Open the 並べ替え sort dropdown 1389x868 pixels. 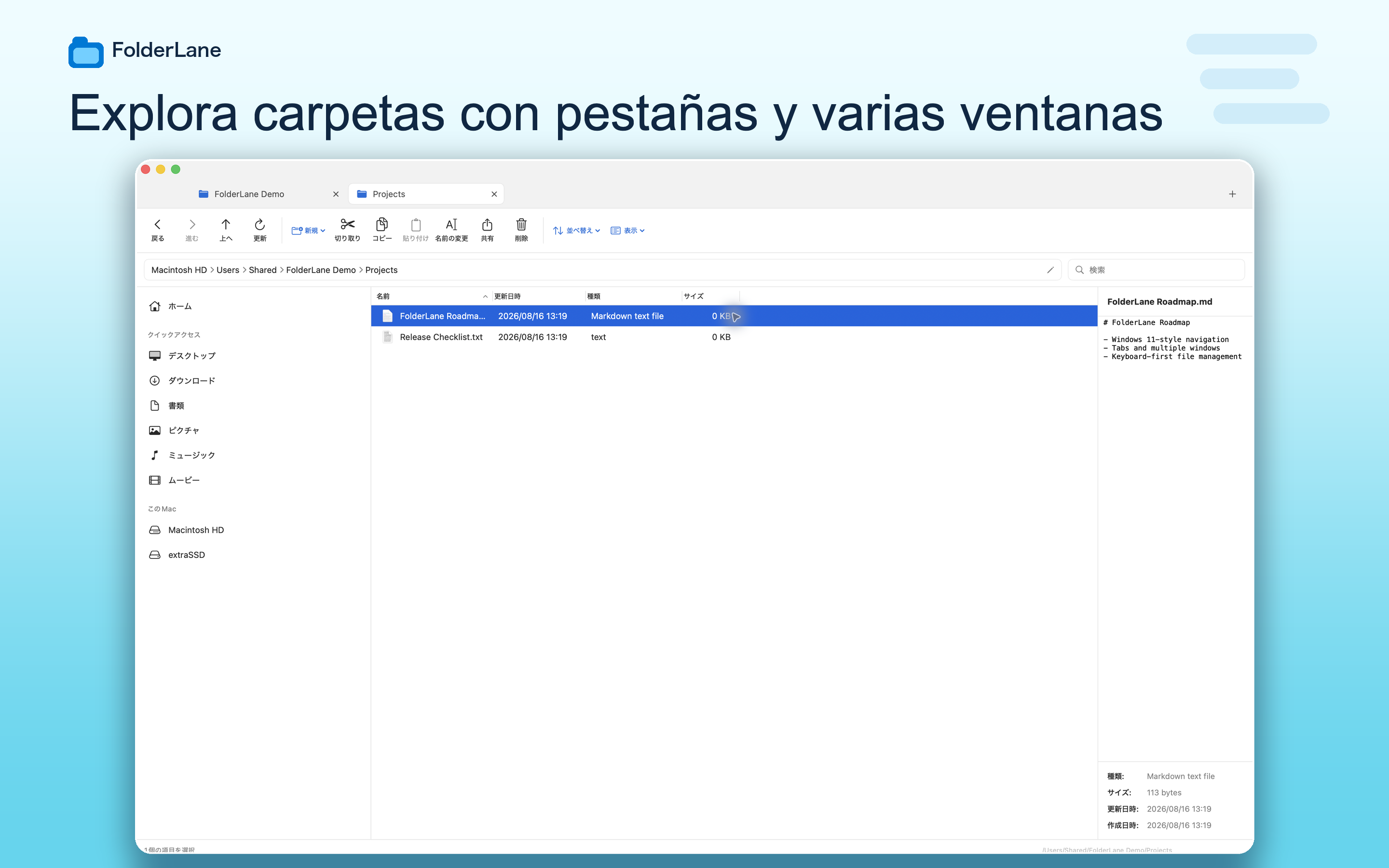coord(576,230)
